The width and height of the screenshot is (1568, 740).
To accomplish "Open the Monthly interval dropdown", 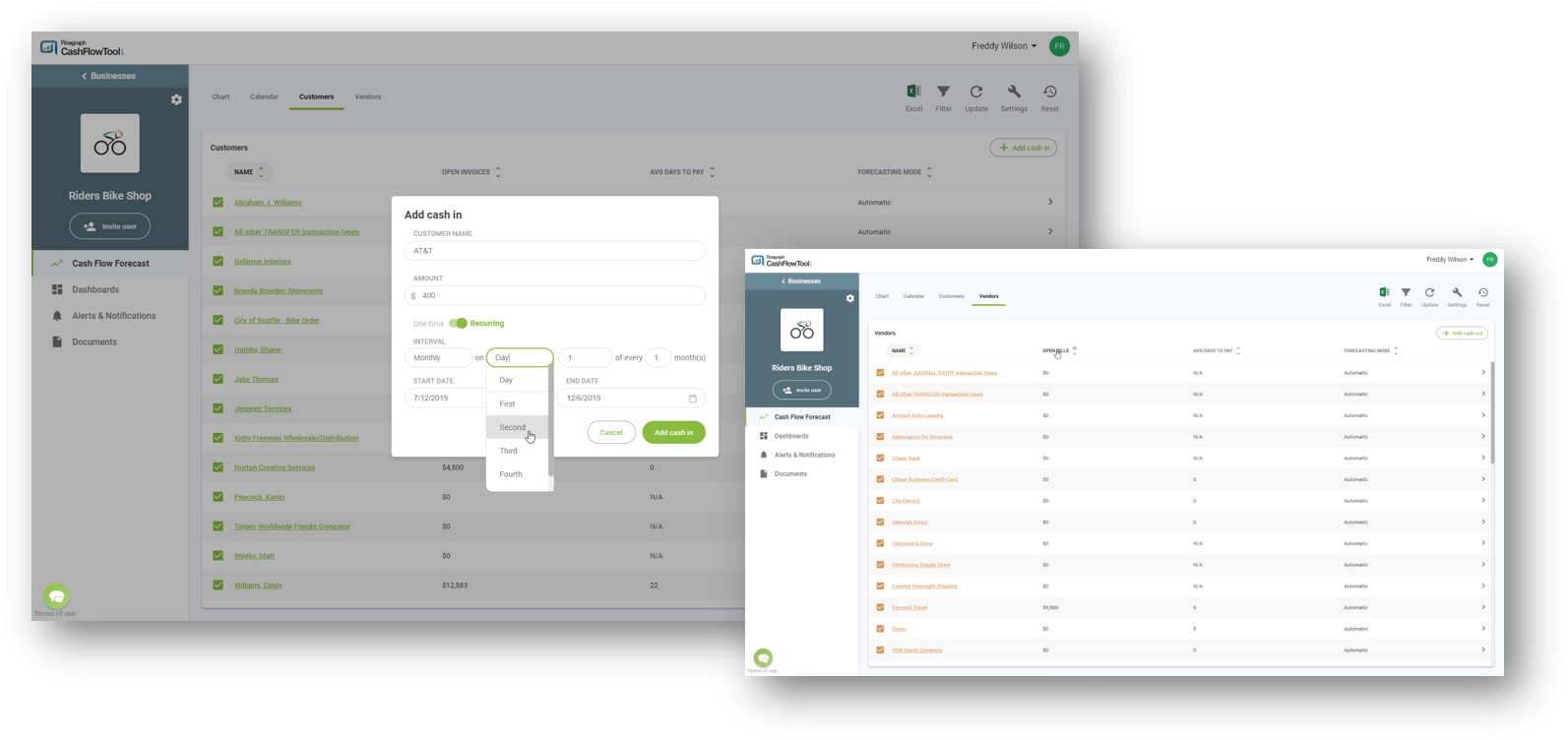I will coord(438,358).
